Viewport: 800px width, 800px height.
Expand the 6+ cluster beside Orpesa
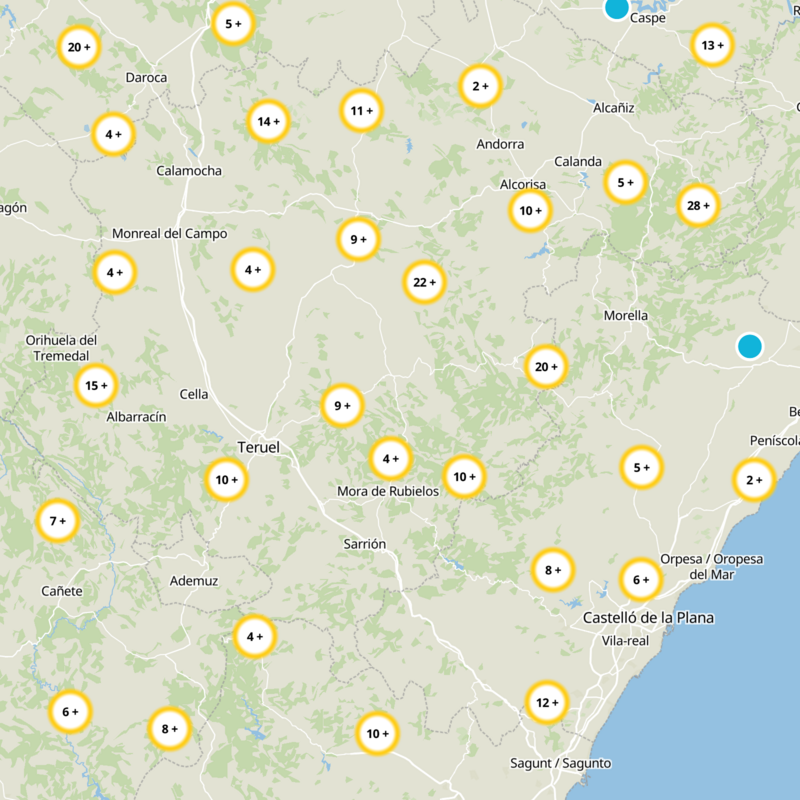[641, 580]
